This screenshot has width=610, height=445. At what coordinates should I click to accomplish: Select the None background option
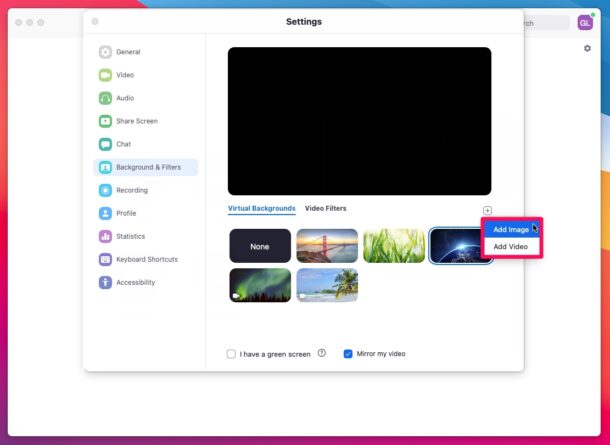(x=260, y=246)
